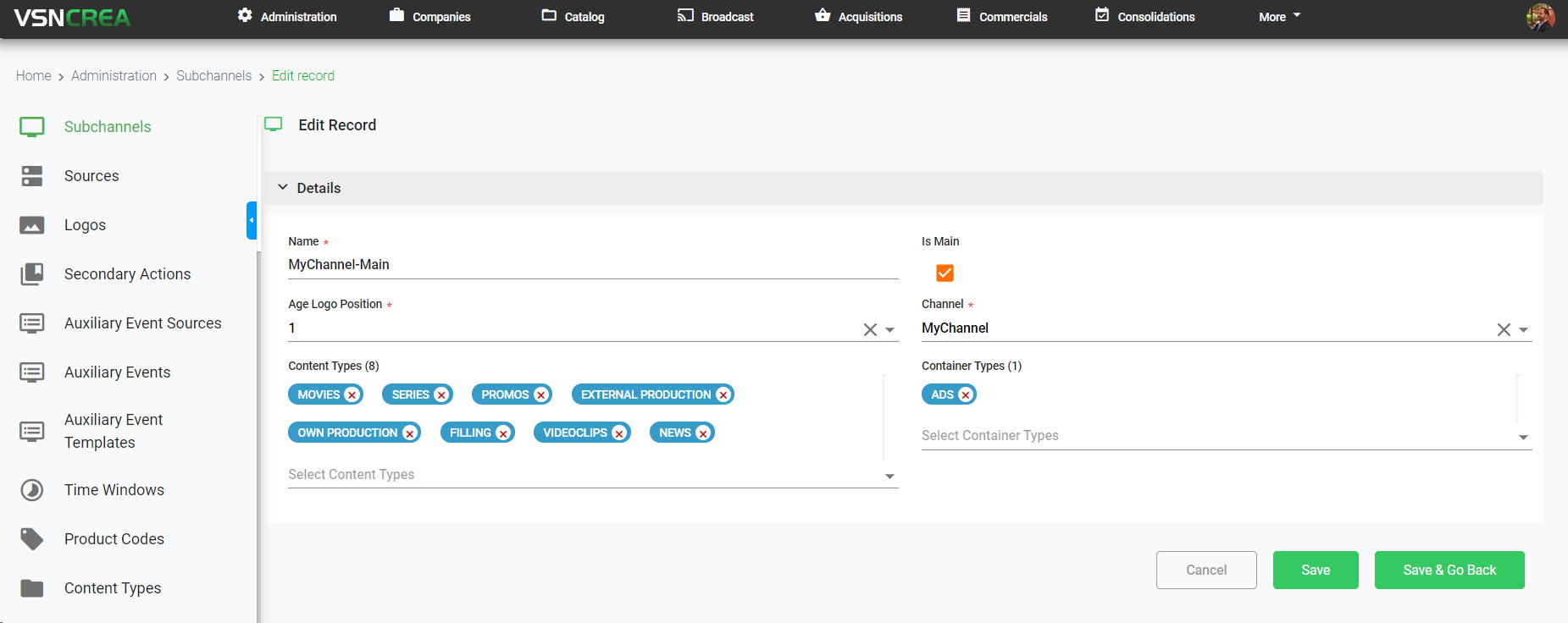Go to Subchannels breadcrumb link
The image size is (1568, 623).
coord(213,76)
